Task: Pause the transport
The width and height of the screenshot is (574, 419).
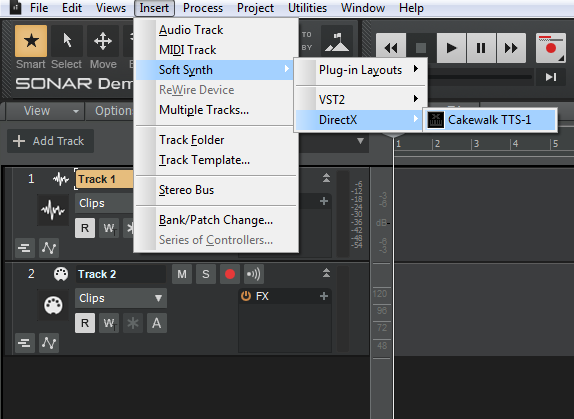Action: [481, 48]
